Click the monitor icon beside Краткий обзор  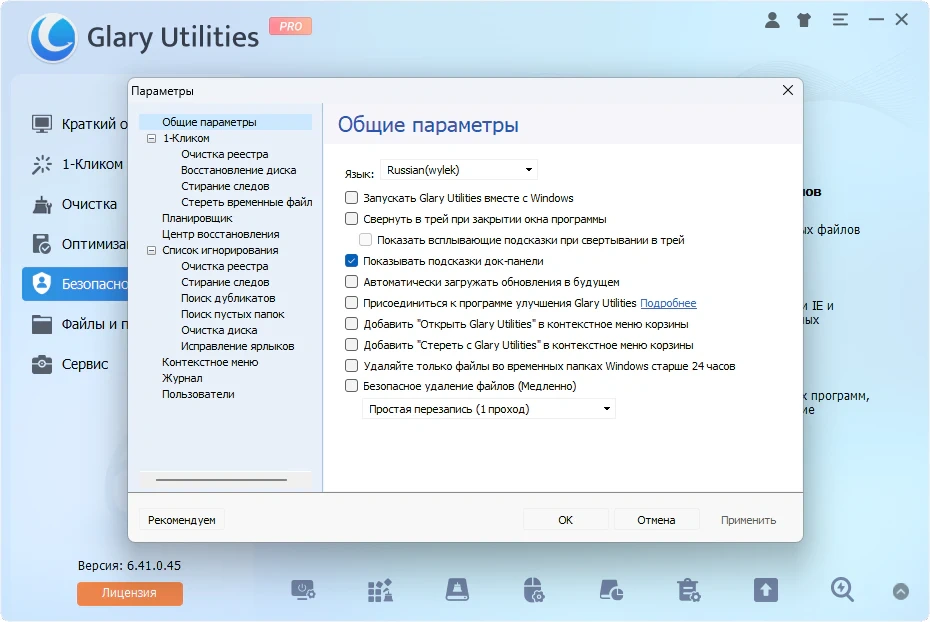point(42,124)
